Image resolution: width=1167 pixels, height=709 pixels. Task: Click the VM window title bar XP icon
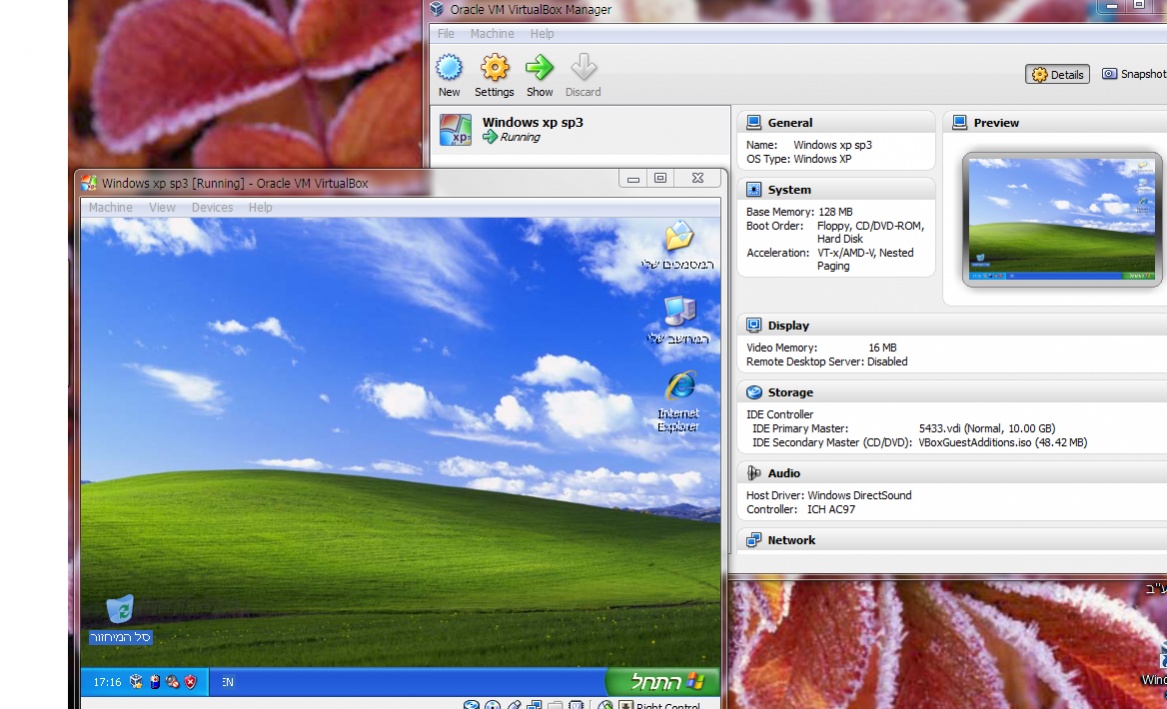89,182
